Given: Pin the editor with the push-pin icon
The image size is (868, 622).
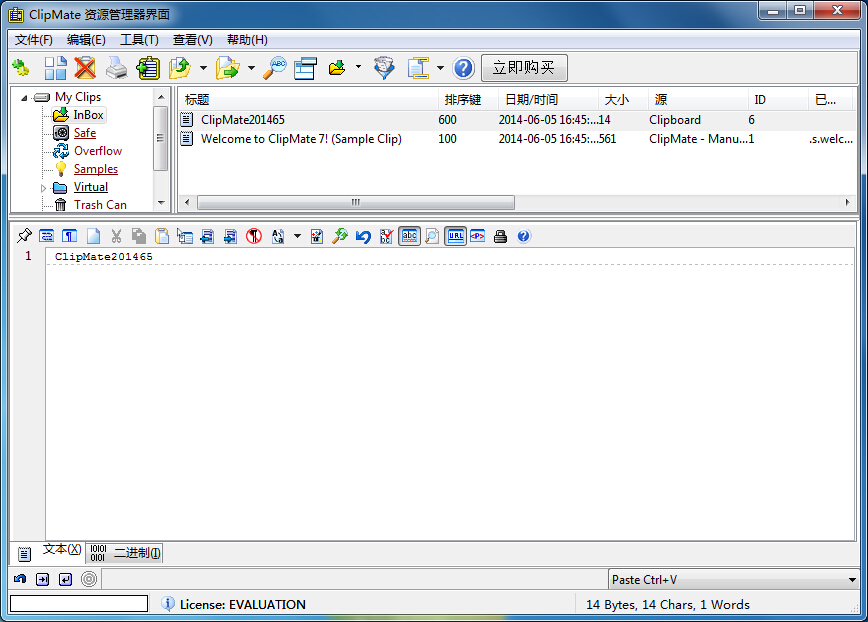Looking at the screenshot, I should 24,236.
